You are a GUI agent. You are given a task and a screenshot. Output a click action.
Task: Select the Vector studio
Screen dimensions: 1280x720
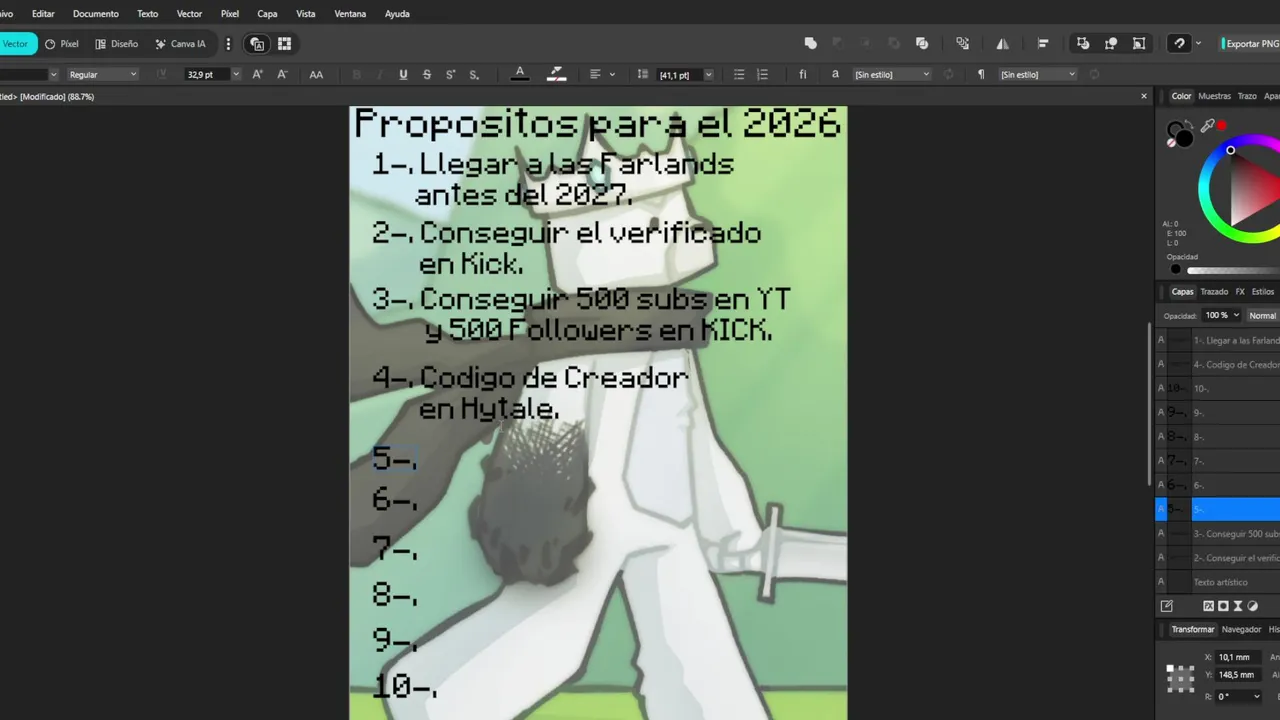pyautogui.click(x=17, y=44)
